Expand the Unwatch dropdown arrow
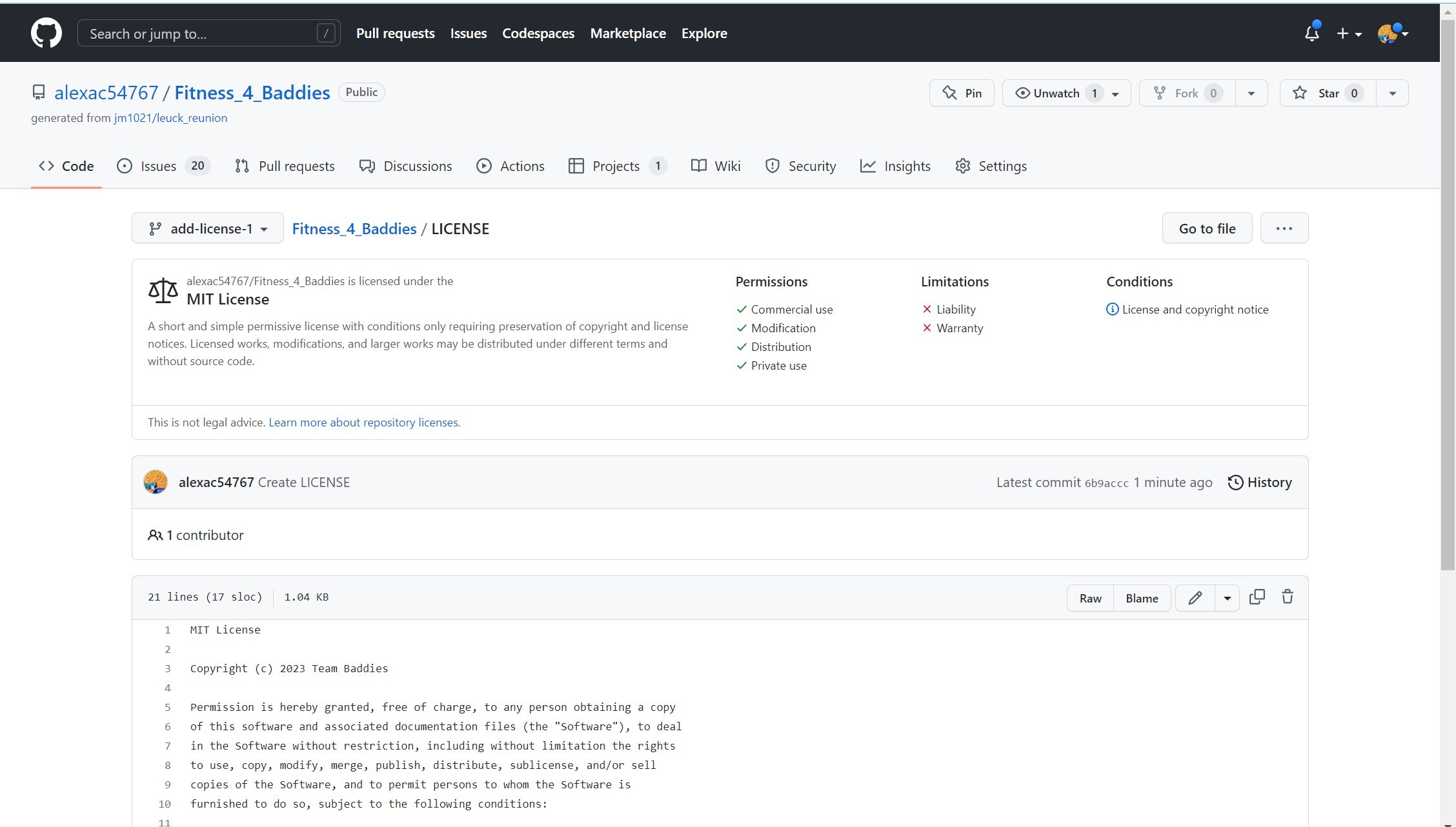Viewport: 1456px width, 827px height. (x=1118, y=93)
